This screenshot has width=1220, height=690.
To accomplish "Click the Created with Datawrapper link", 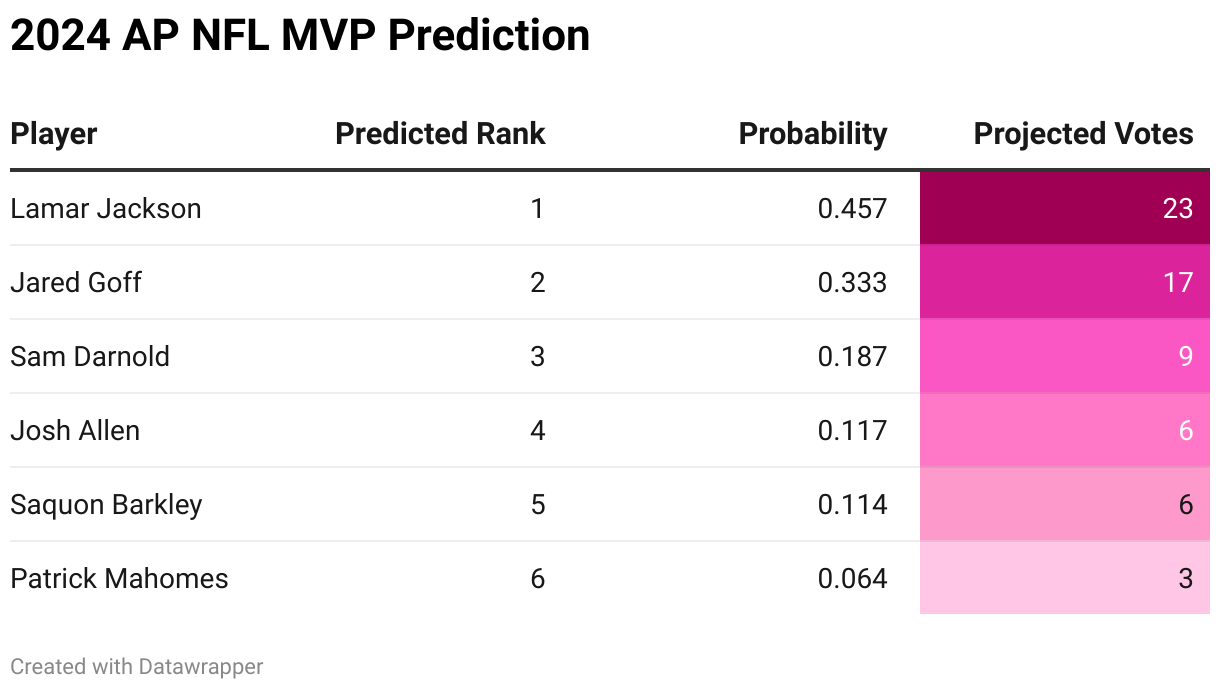I will [137, 666].
